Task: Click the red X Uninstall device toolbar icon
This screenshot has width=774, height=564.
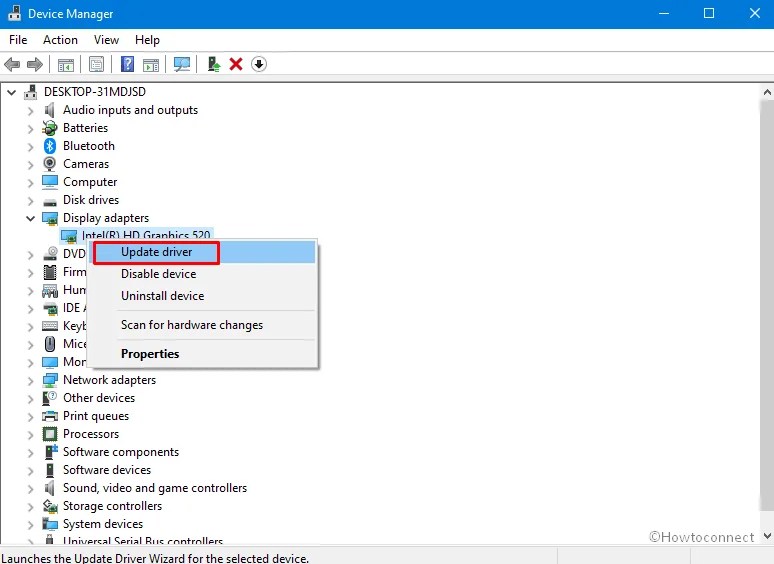Action: click(x=236, y=64)
